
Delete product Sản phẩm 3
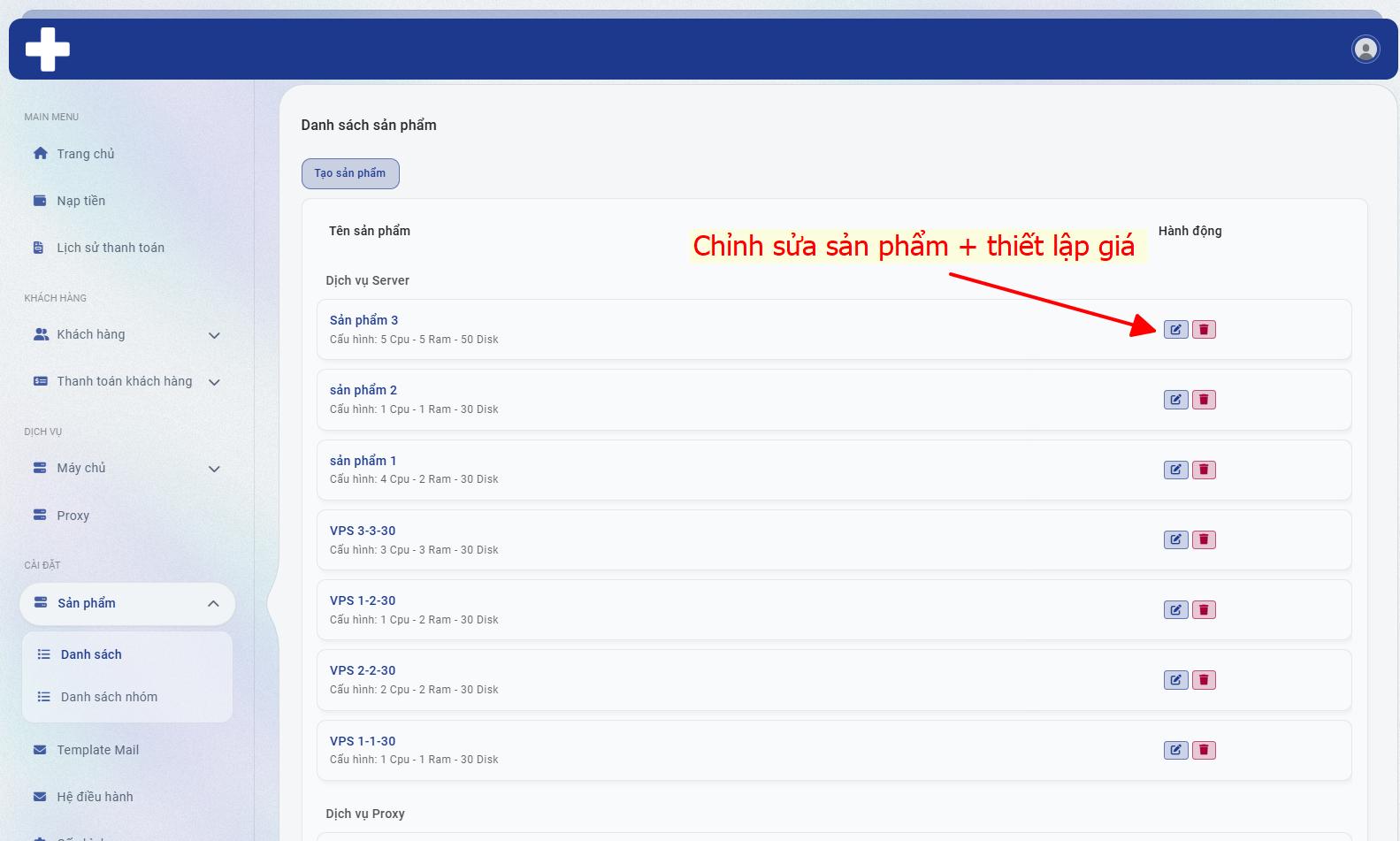pyautogui.click(x=1204, y=330)
